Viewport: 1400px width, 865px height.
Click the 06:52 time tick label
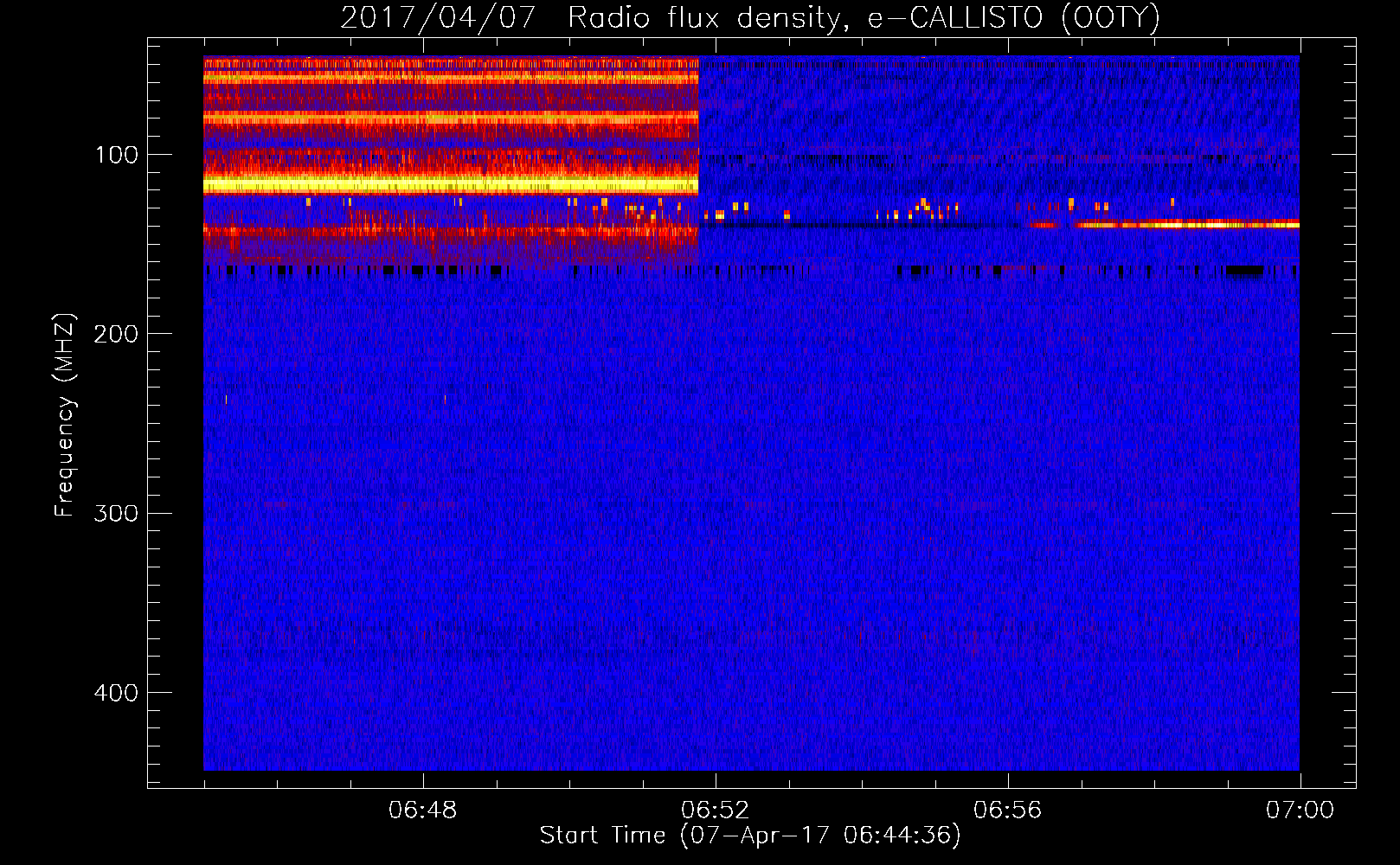pyautogui.click(x=716, y=811)
